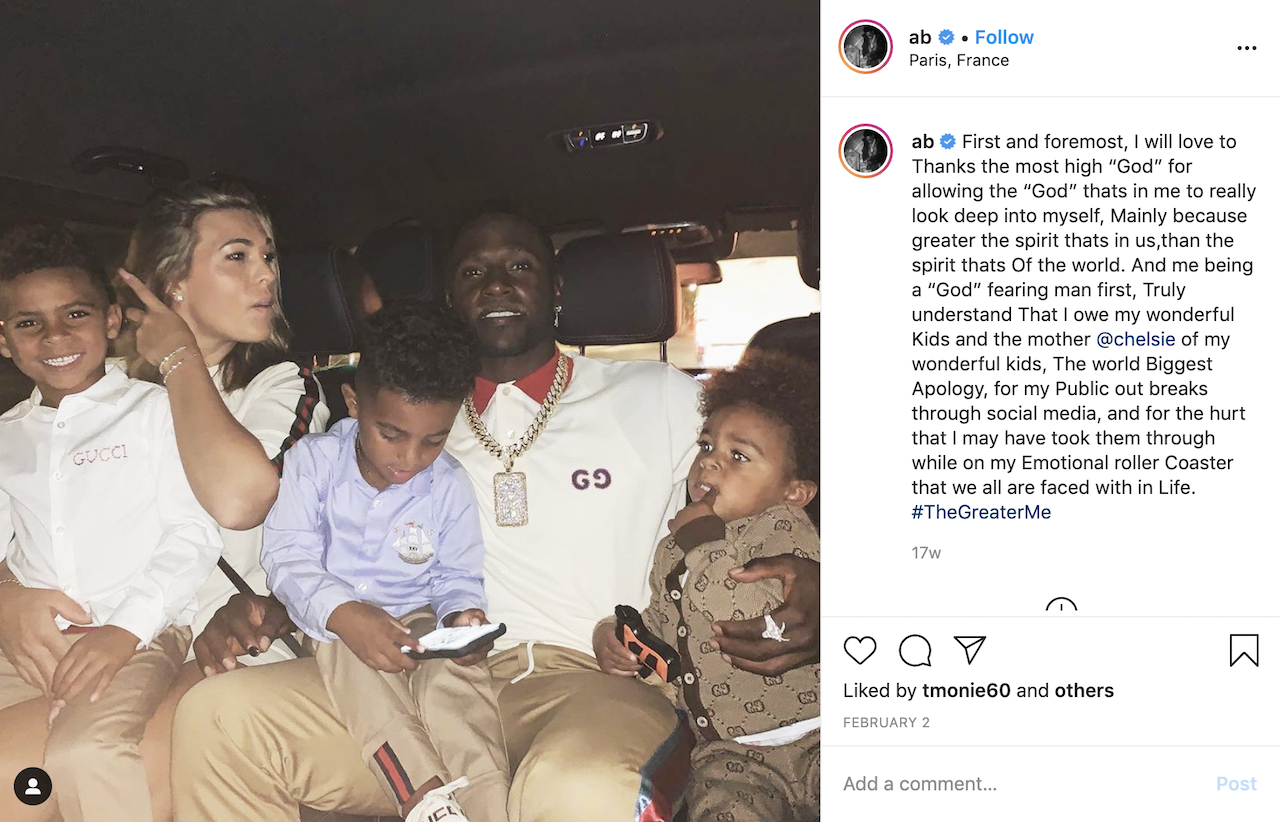Open tmonie60 profile from likes
Screen dimensions: 1280x822
tap(968, 690)
